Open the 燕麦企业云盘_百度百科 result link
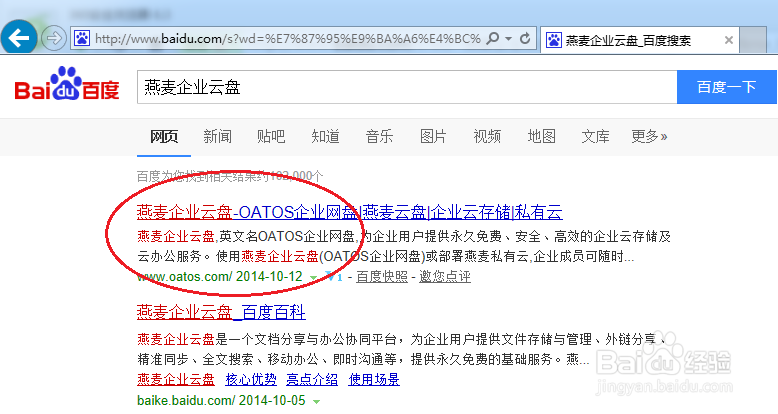Screen dimensions: 778x414 (221, 312)
